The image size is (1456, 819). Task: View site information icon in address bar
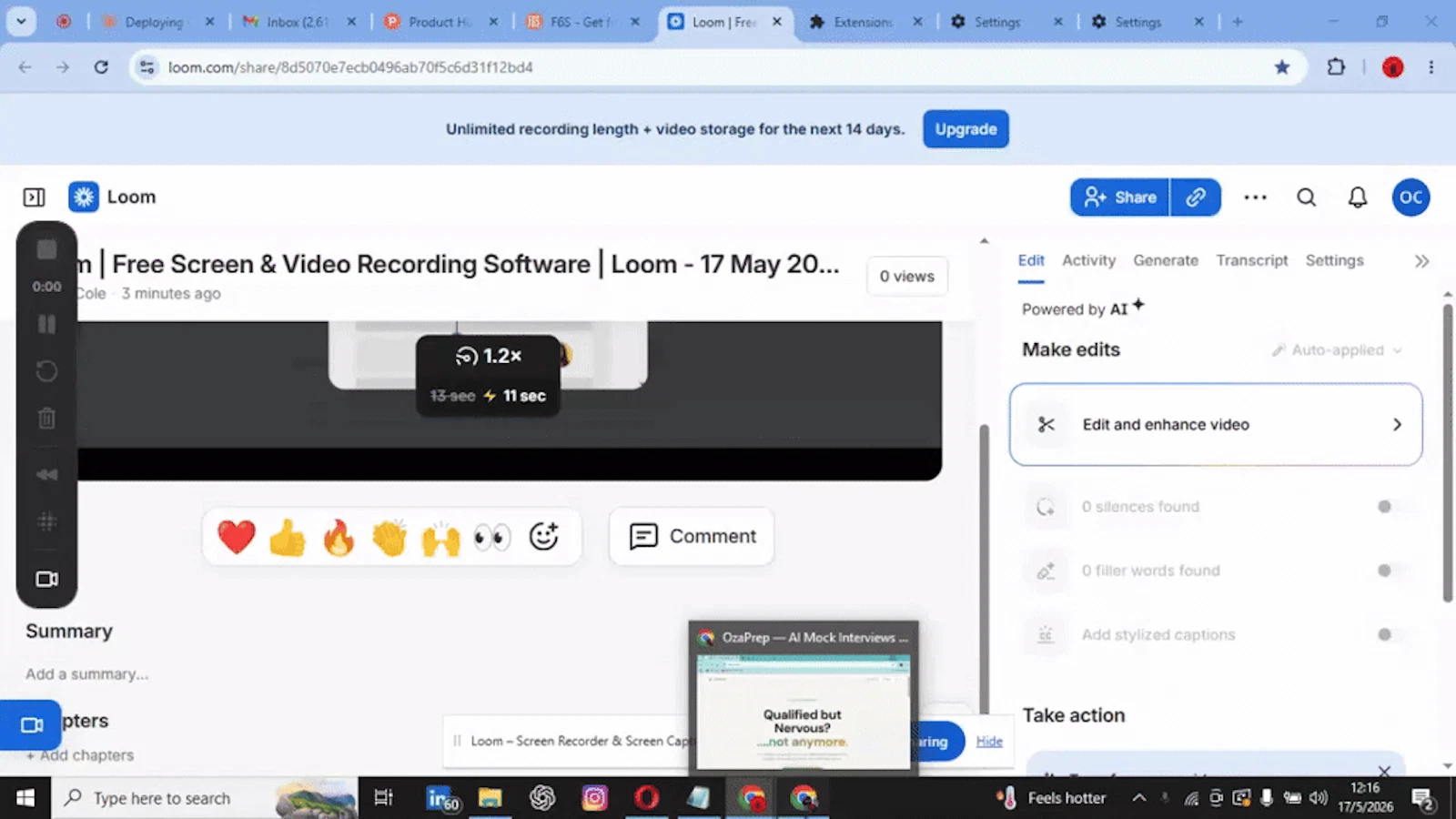[147, 67]
